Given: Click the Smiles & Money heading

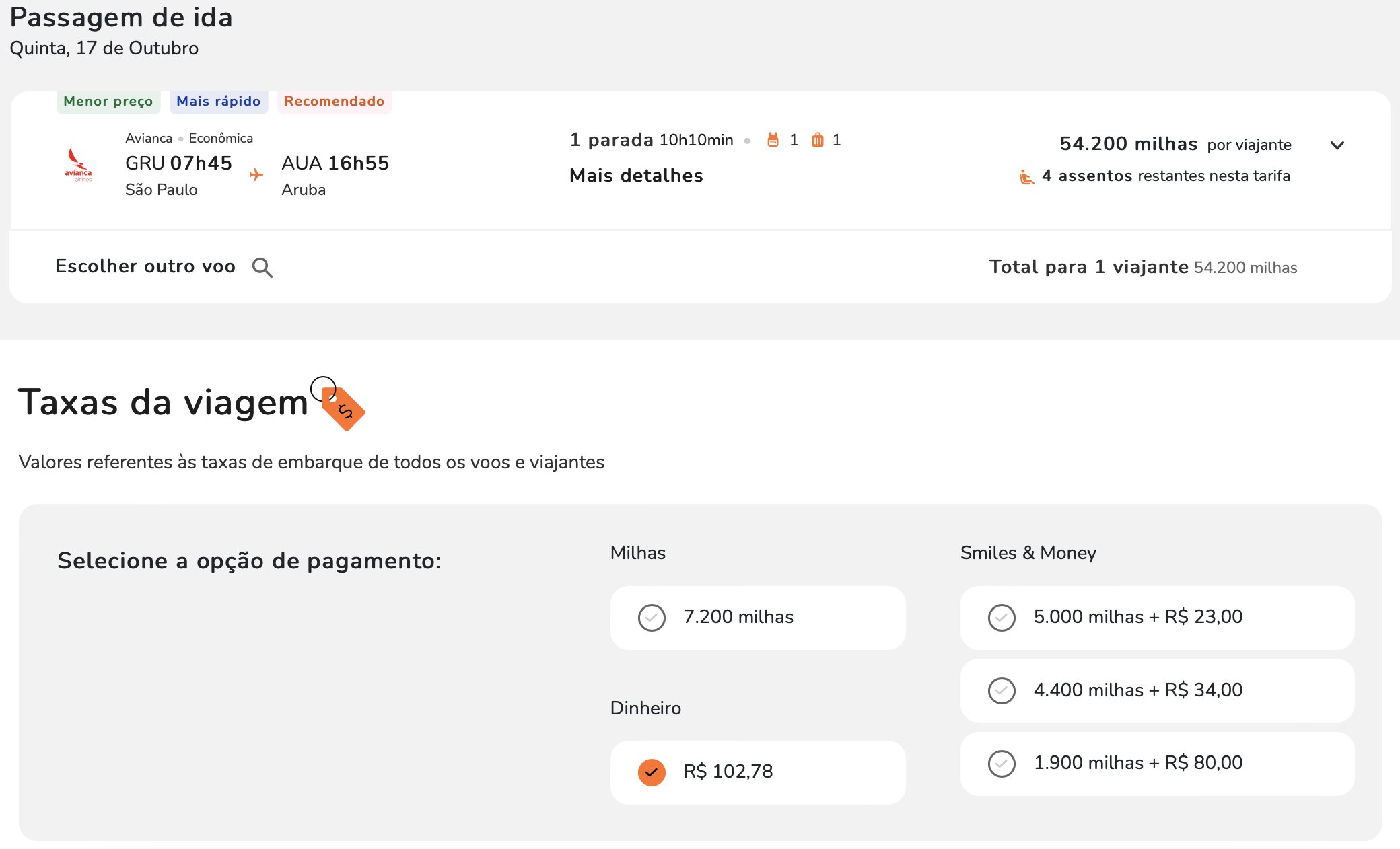Looking at the screenshot, I should (x=1028, y=553).
